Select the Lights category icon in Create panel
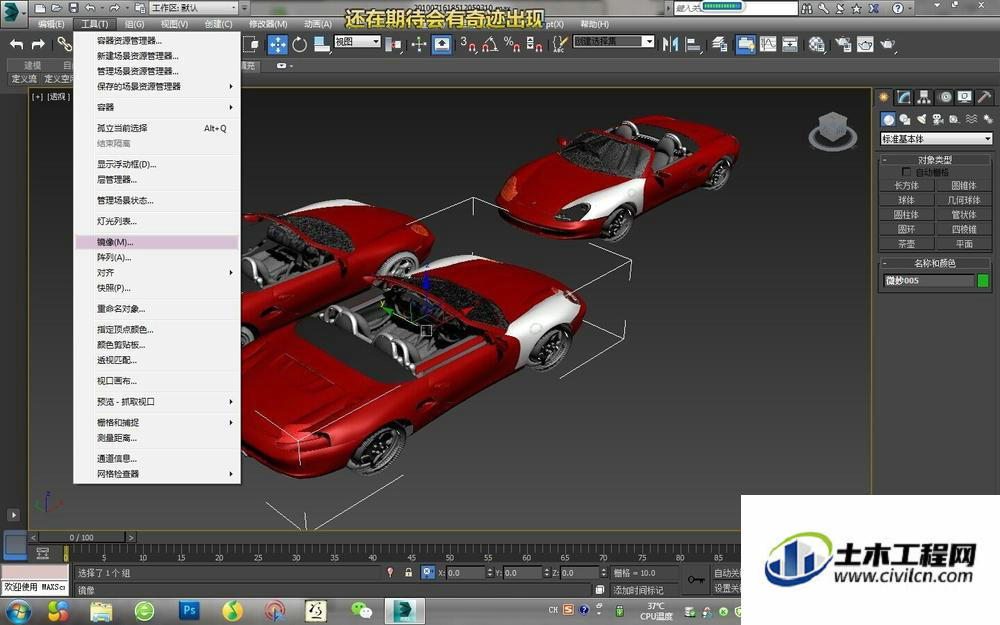1000x625 pixels. tap(921, 119)
